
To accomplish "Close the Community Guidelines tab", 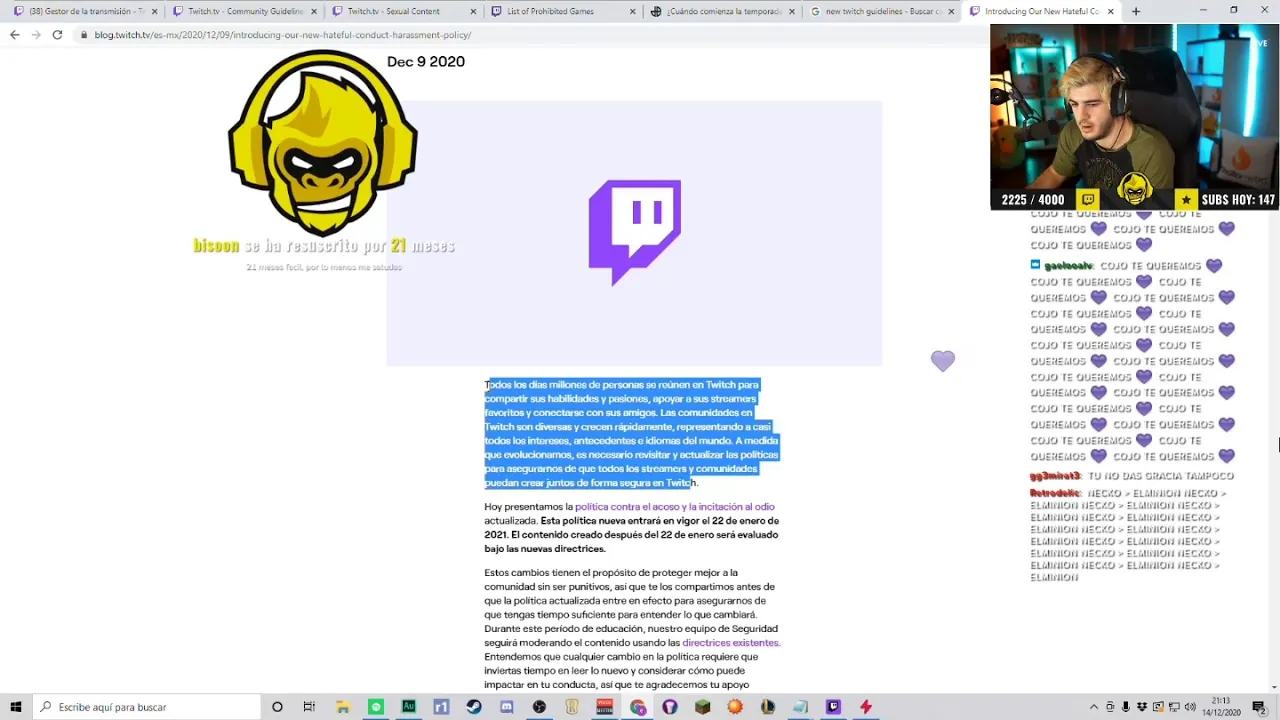I will [x=313, y=12].
